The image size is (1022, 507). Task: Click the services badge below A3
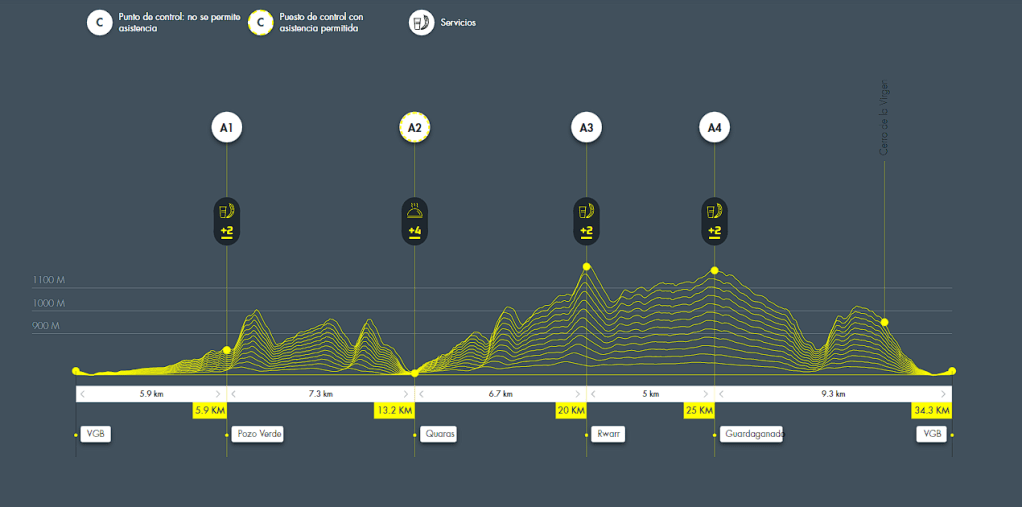[x=586, y=220]
